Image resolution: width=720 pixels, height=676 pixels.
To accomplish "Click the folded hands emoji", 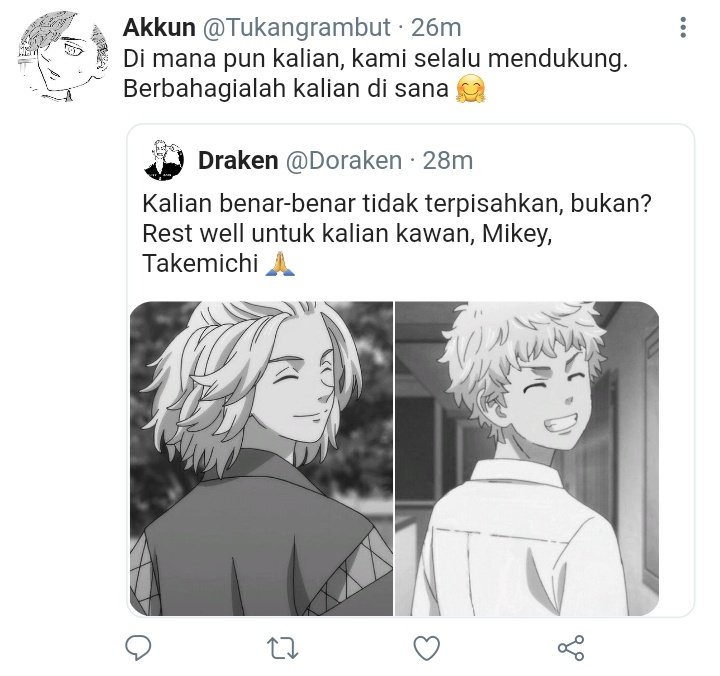I will tap(280, 264).
